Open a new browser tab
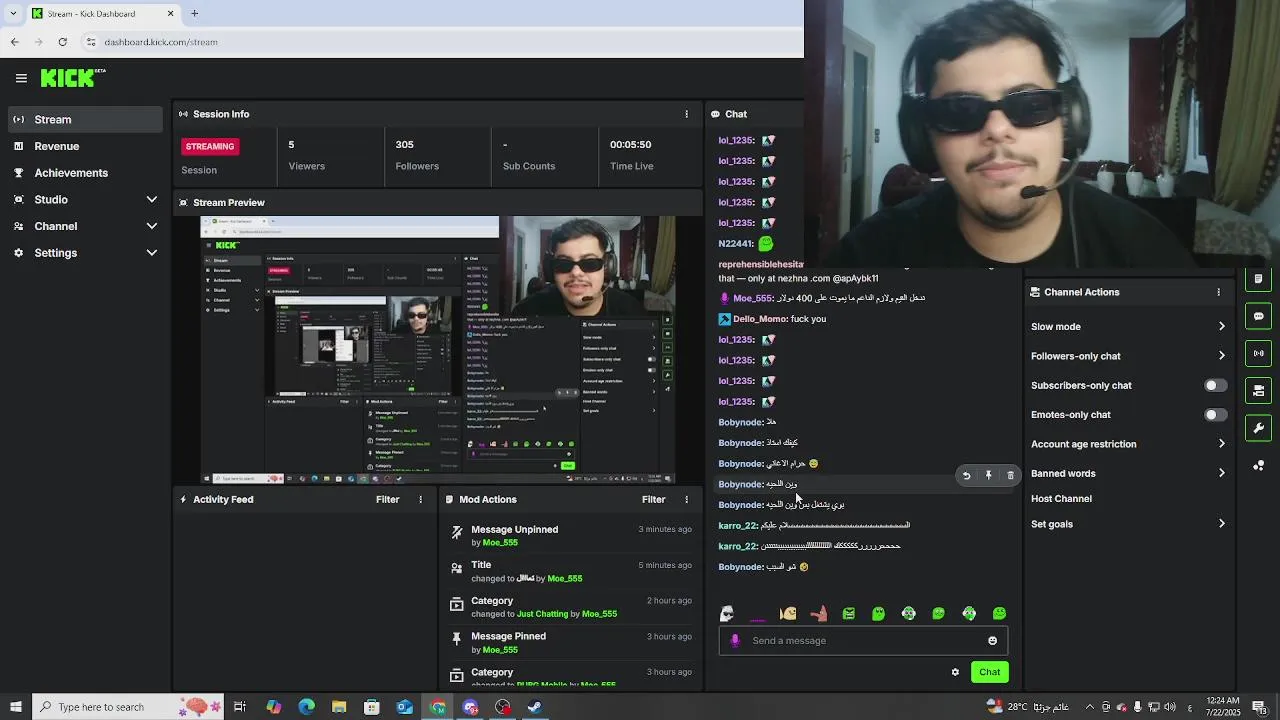The width and height of the screenshot is (1280, 720). click(194, 13)
